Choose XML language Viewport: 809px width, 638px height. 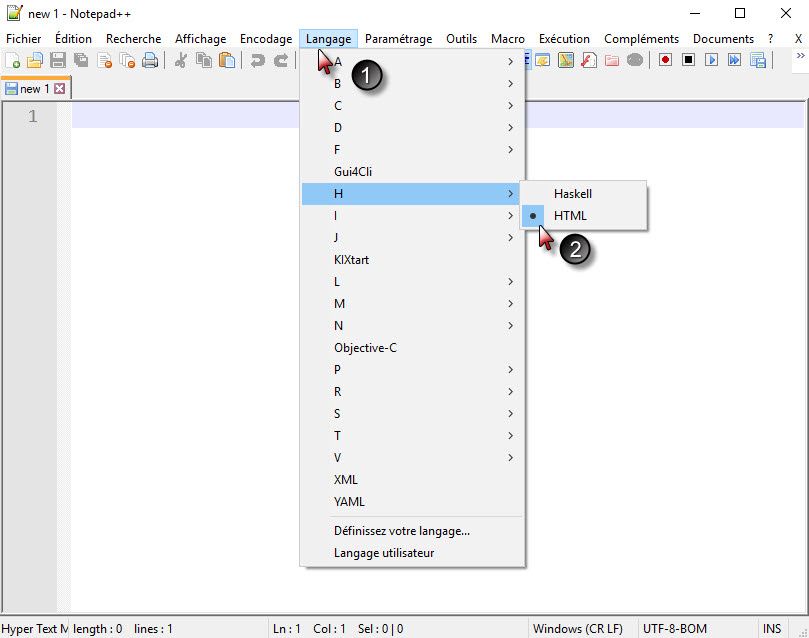point(413,480)
